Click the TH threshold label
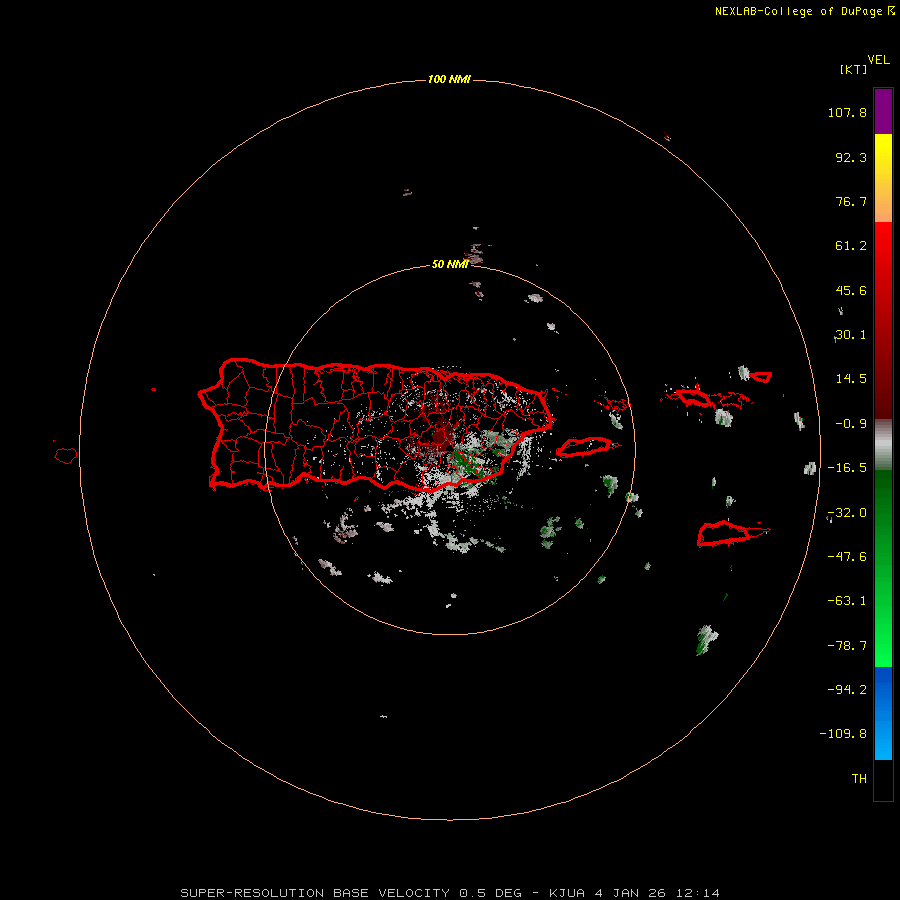 [859, 779]
